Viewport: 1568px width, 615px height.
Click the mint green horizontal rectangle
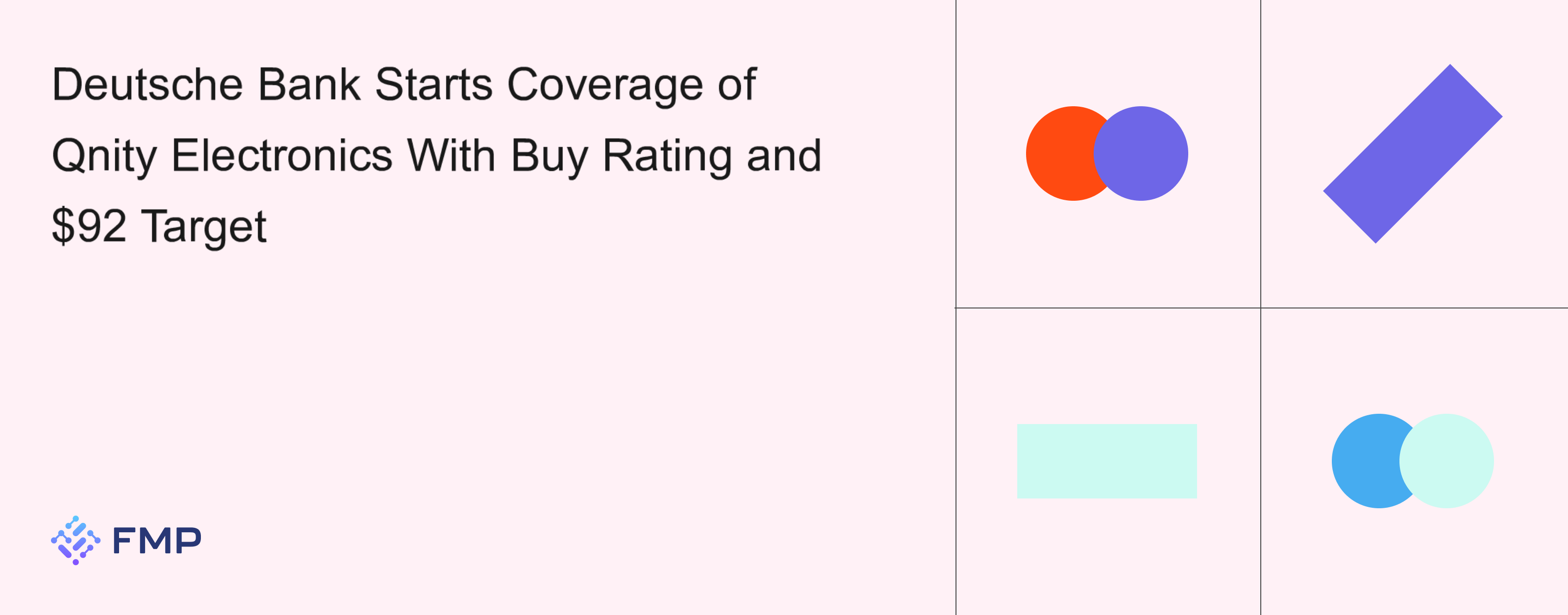pyautogui.click(x=1106, y=461)
